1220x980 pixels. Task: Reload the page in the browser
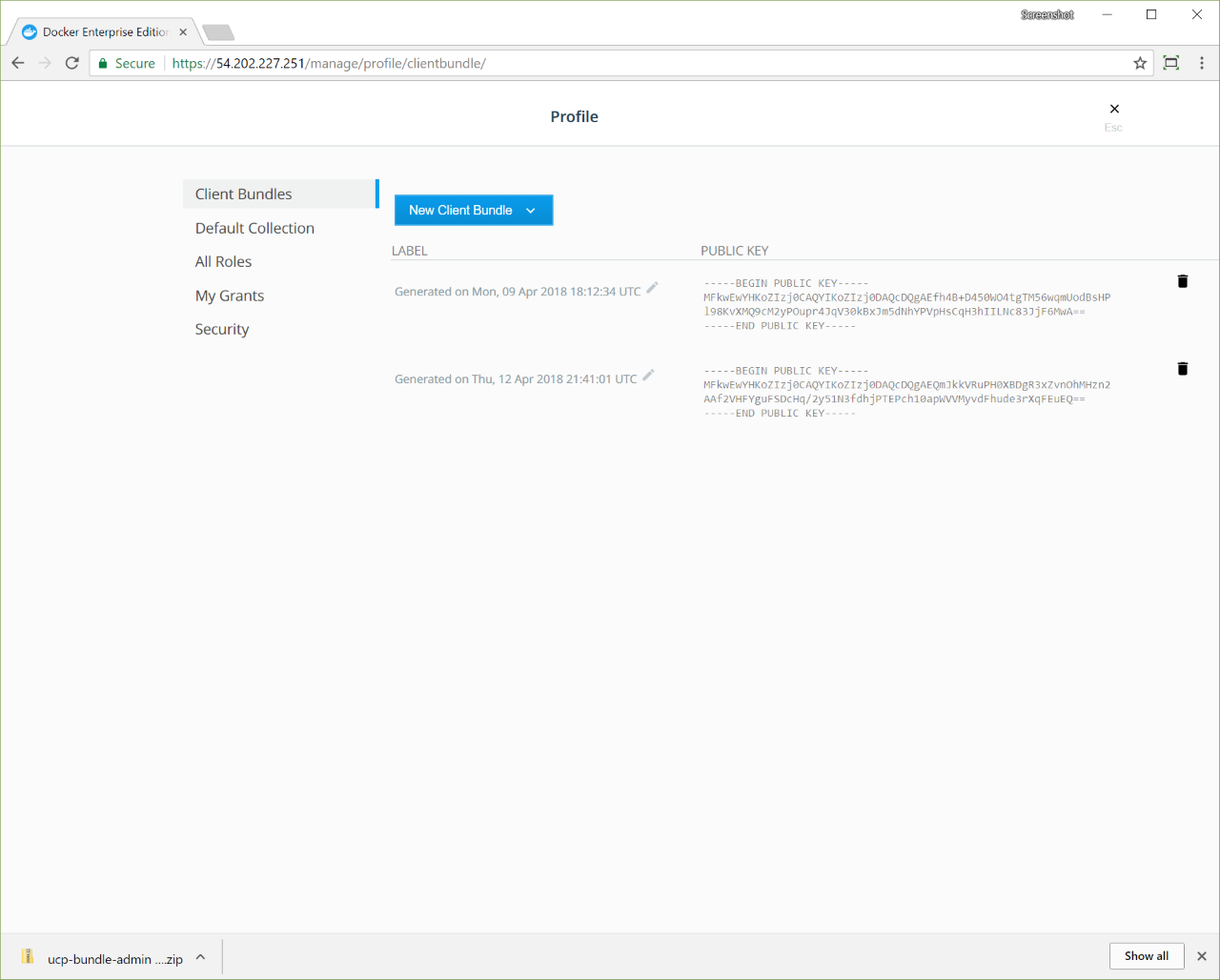(x=71, y=64)
